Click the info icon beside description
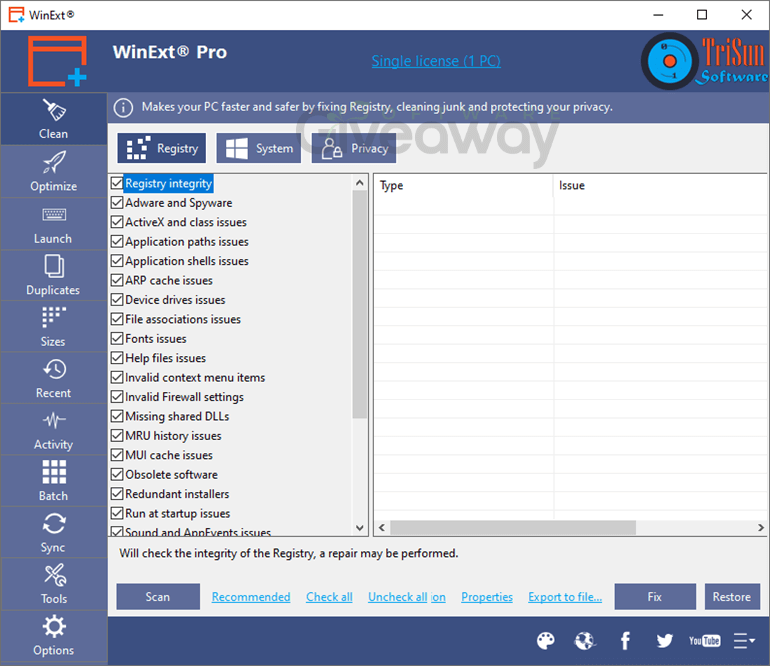 [123, 107]
